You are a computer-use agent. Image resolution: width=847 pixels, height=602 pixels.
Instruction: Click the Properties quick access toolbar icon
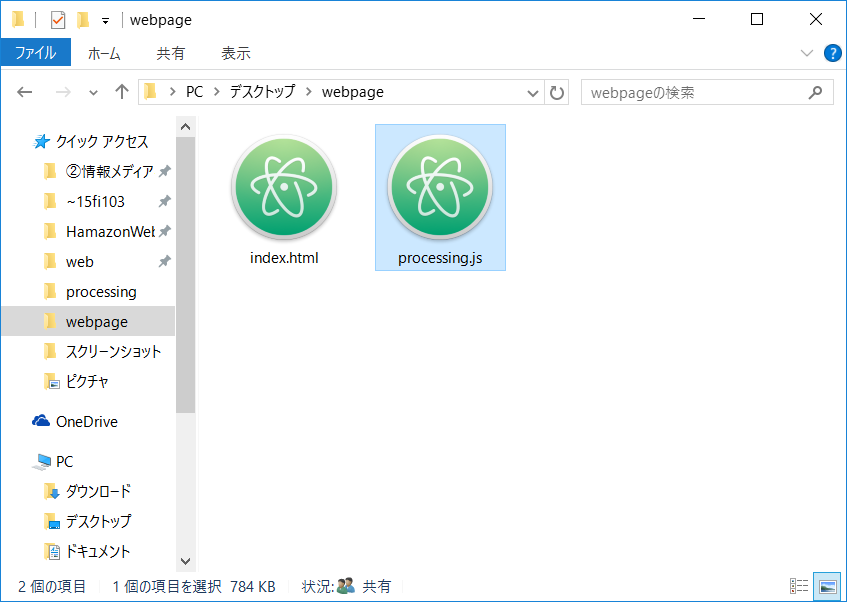58,21
